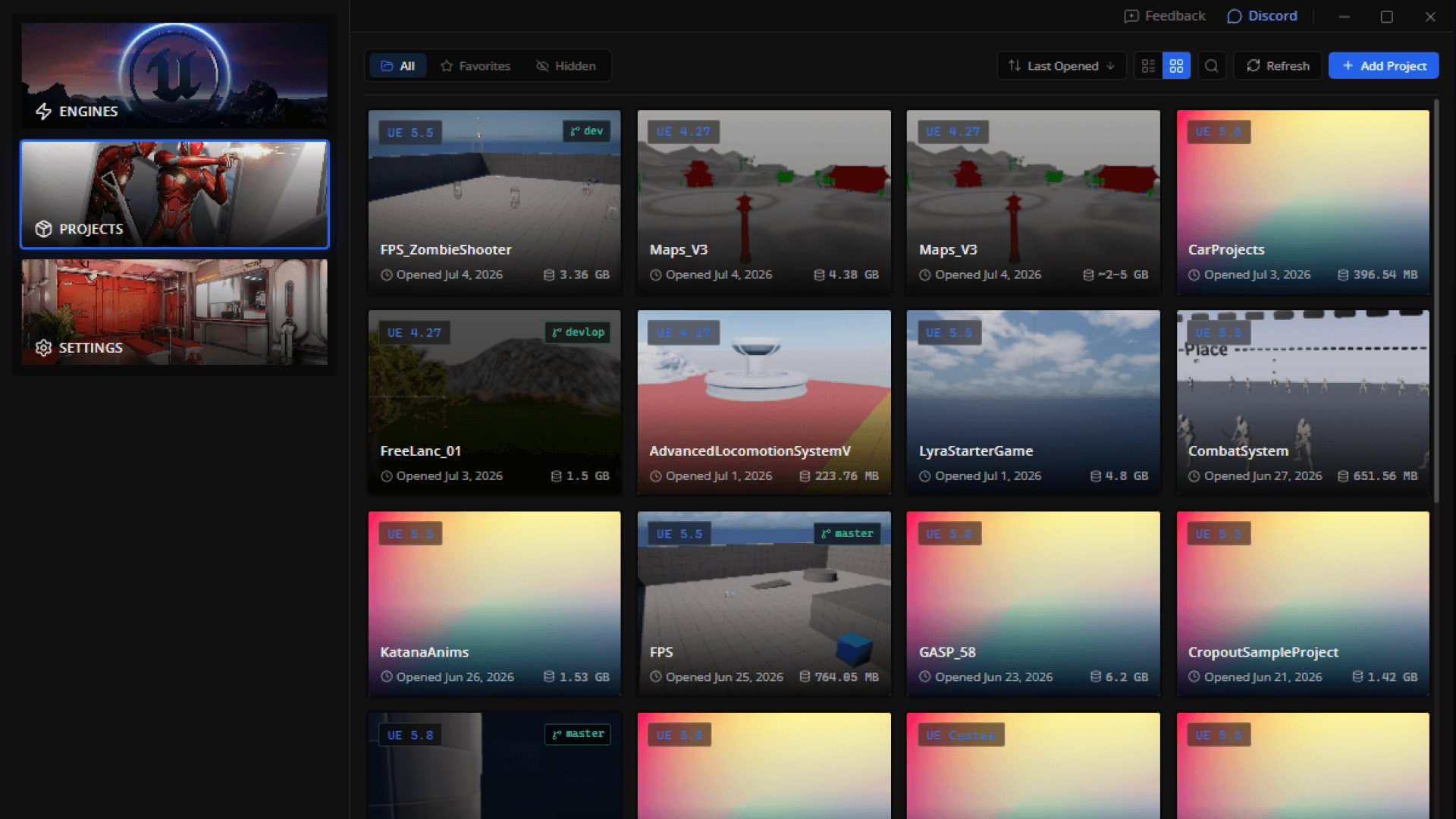Switch to the Hidden tab
1456x819 pixels.
point(566,66)
